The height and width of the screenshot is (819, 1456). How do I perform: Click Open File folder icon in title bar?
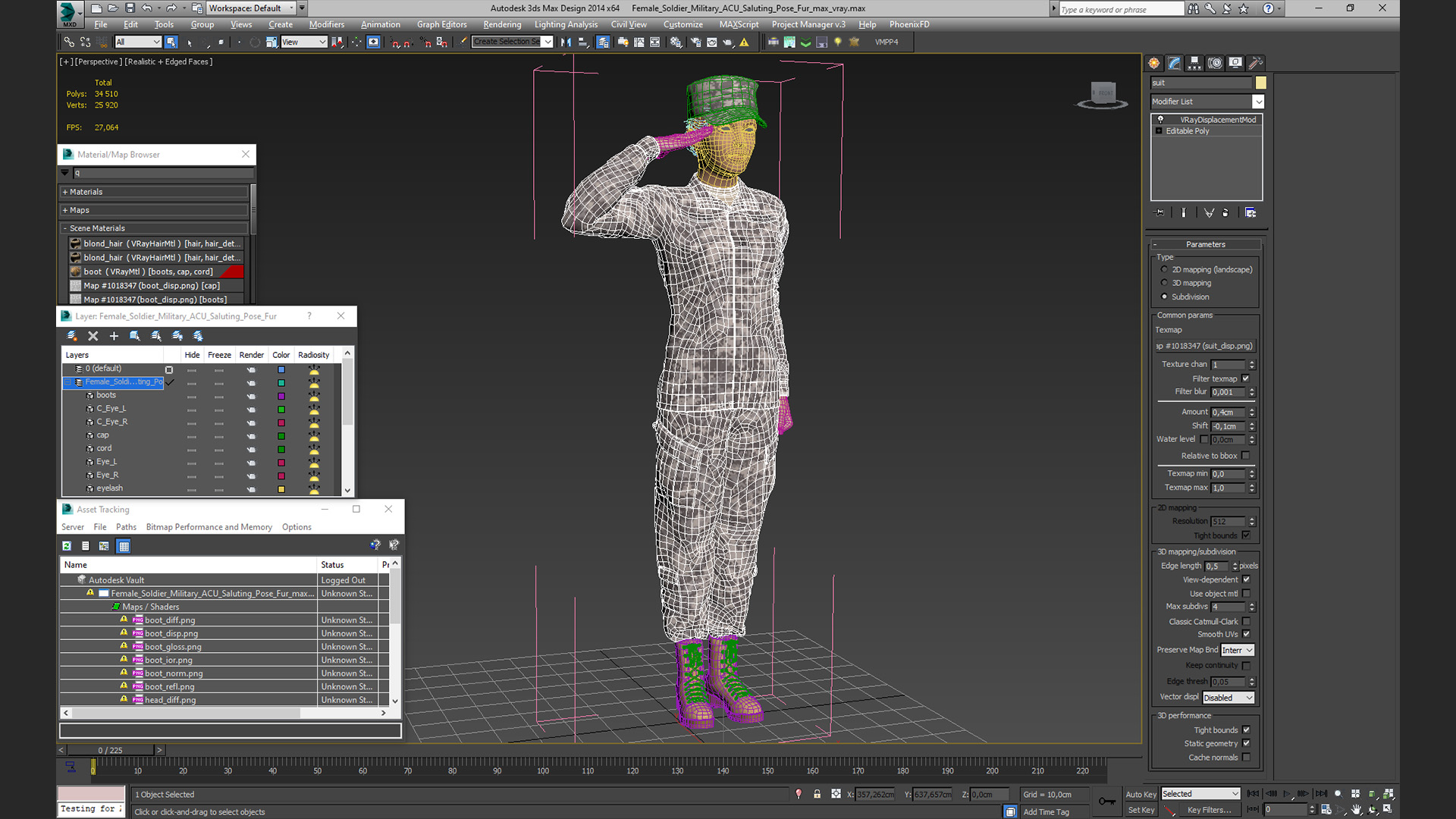113,8
